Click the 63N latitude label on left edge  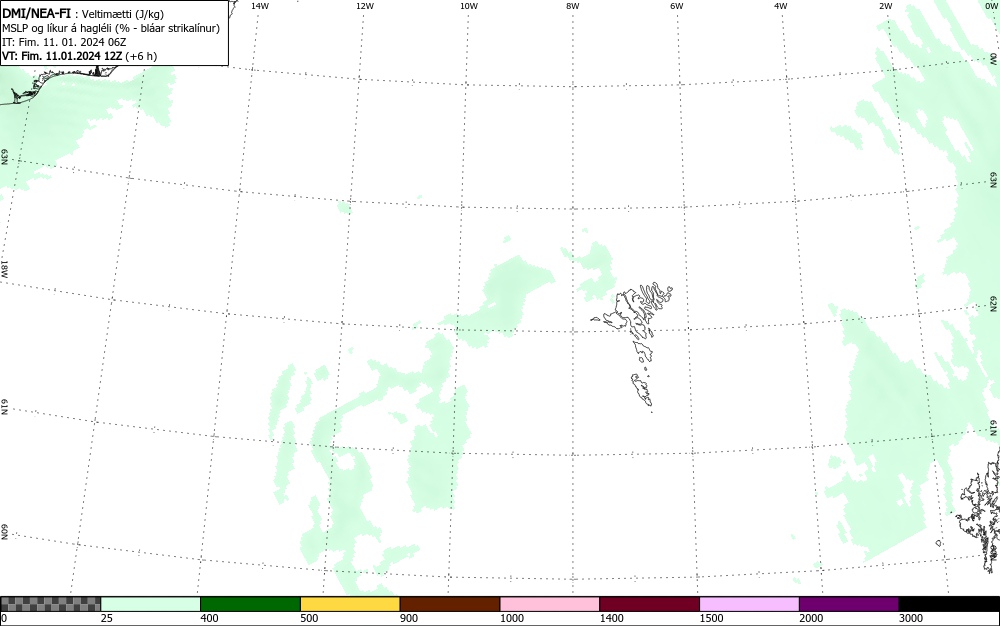click(x=4, y=157)
